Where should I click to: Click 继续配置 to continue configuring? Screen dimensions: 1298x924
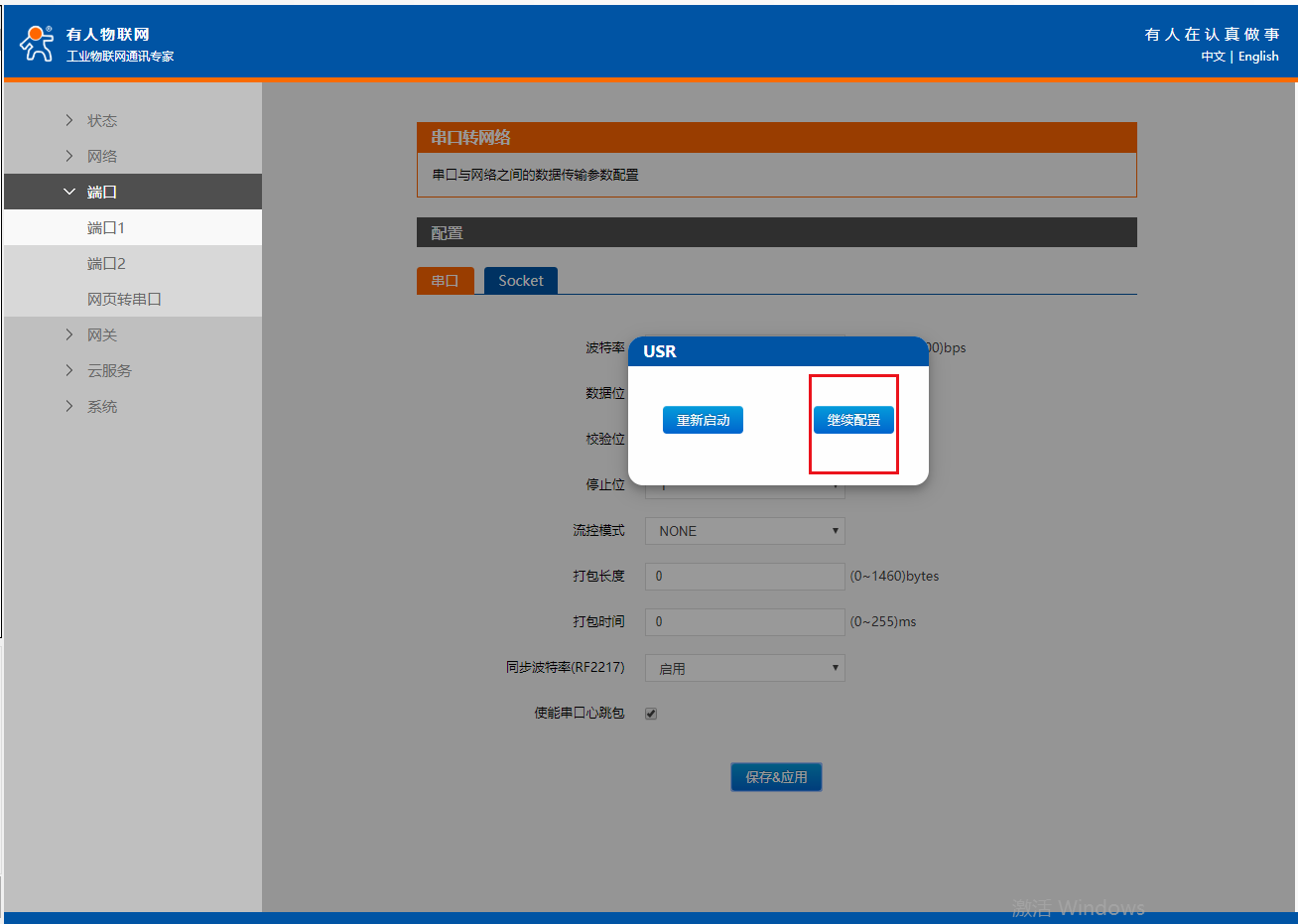pyautogui.click(x=853, y=420)
